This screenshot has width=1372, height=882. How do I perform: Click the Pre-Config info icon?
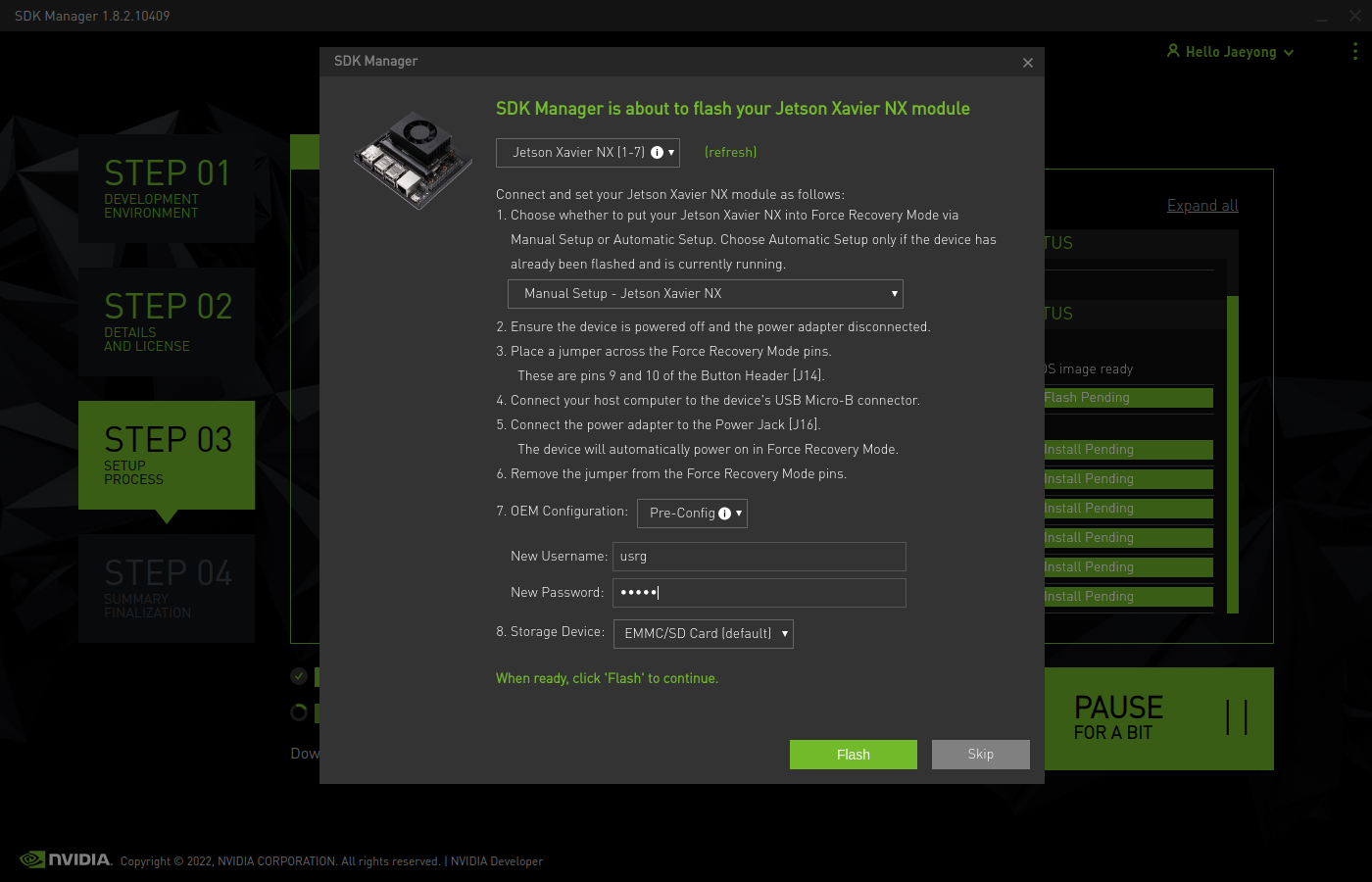tap(724, 513)
